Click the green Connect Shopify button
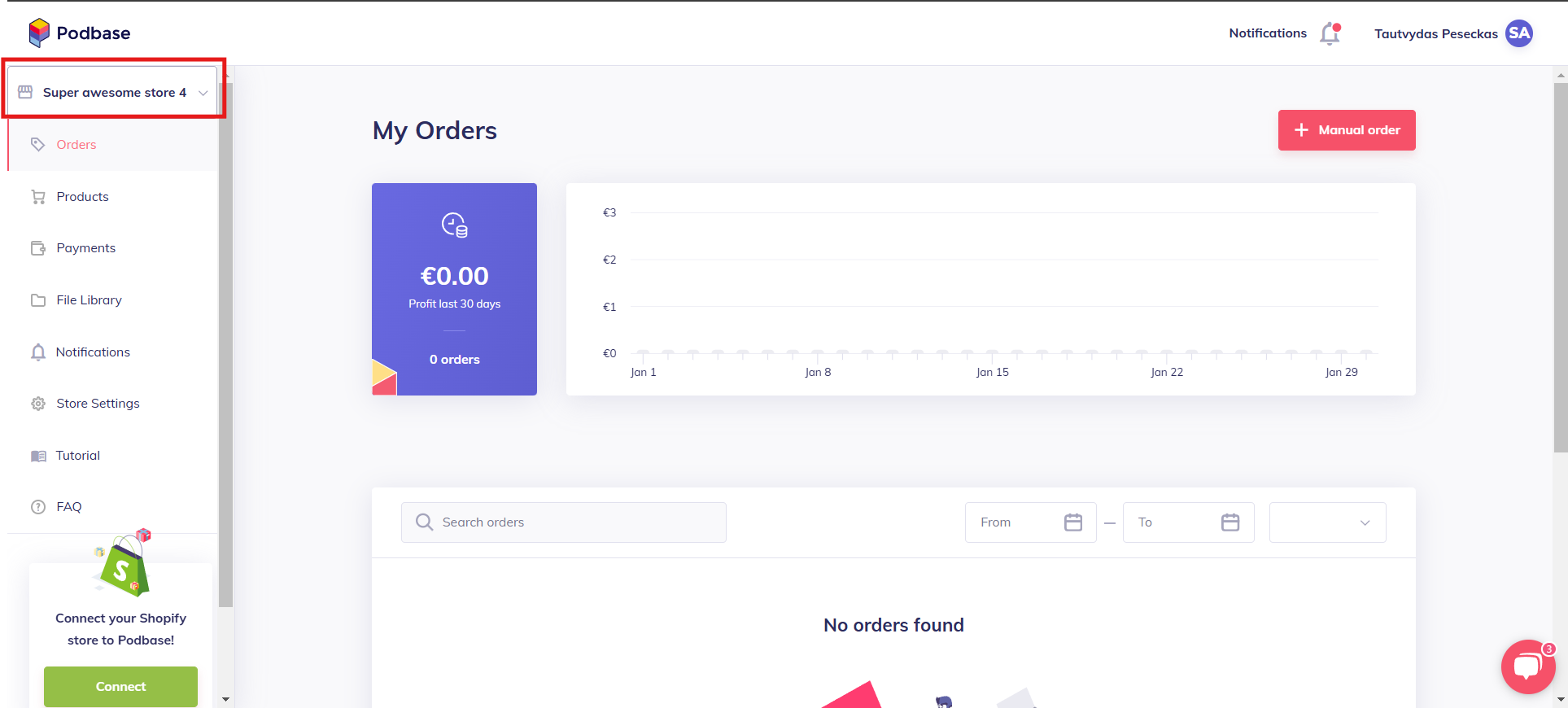 (x=120, y=686)
